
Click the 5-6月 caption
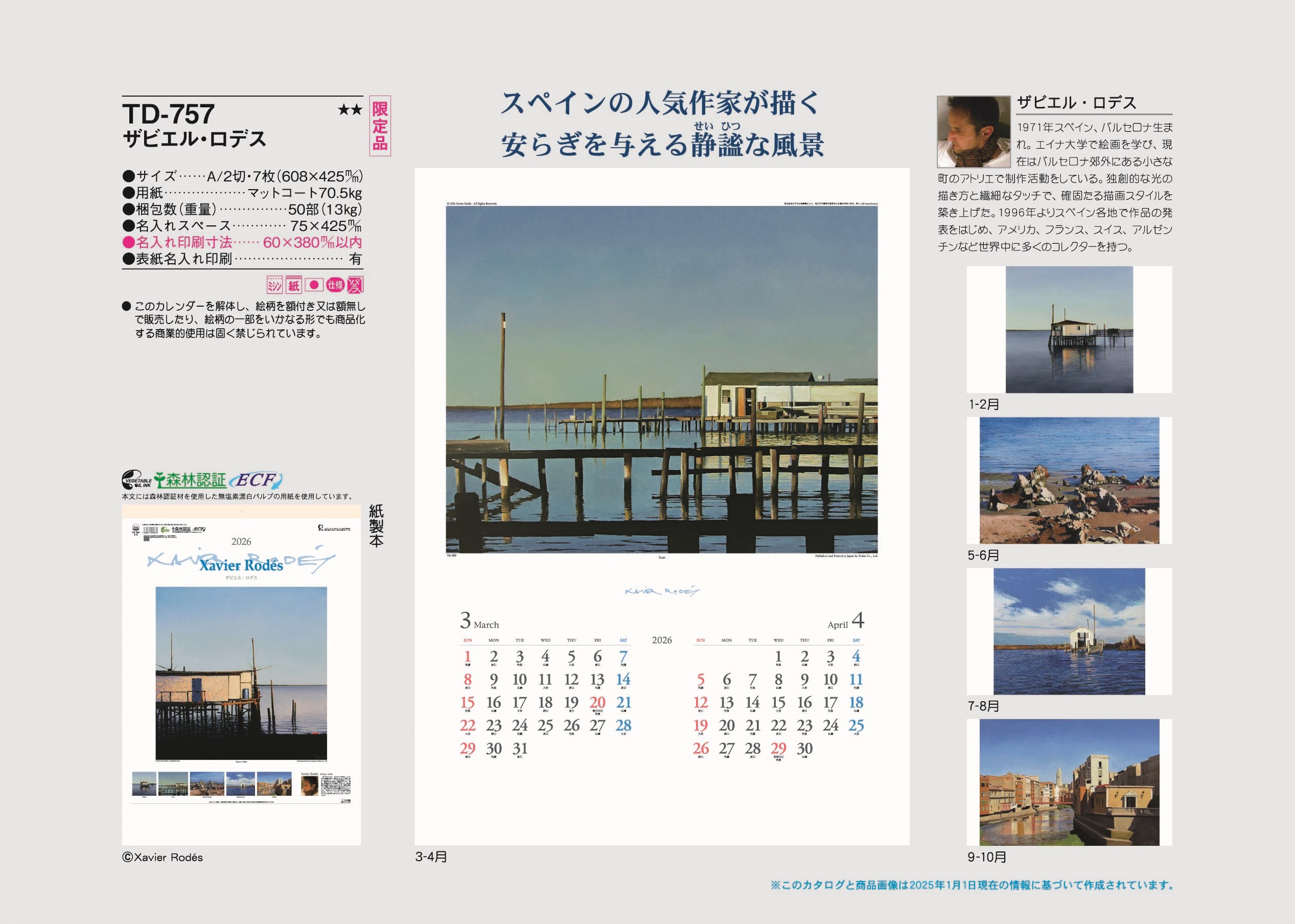[984, 556]
